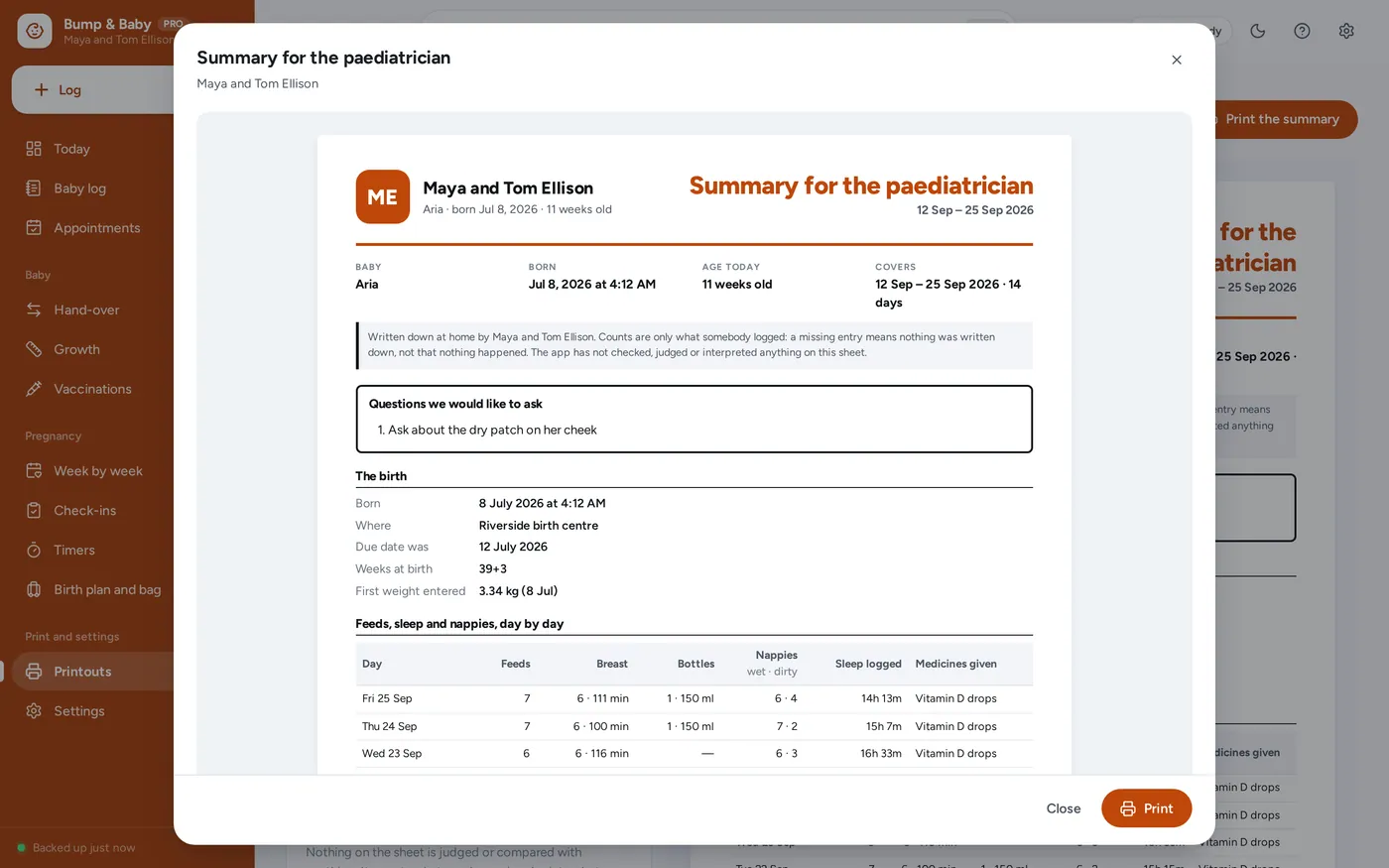
Task: Click the "3.34 kg (8 Jul)" first weight value
Action: pyautogui.click(x=518, y=591)
